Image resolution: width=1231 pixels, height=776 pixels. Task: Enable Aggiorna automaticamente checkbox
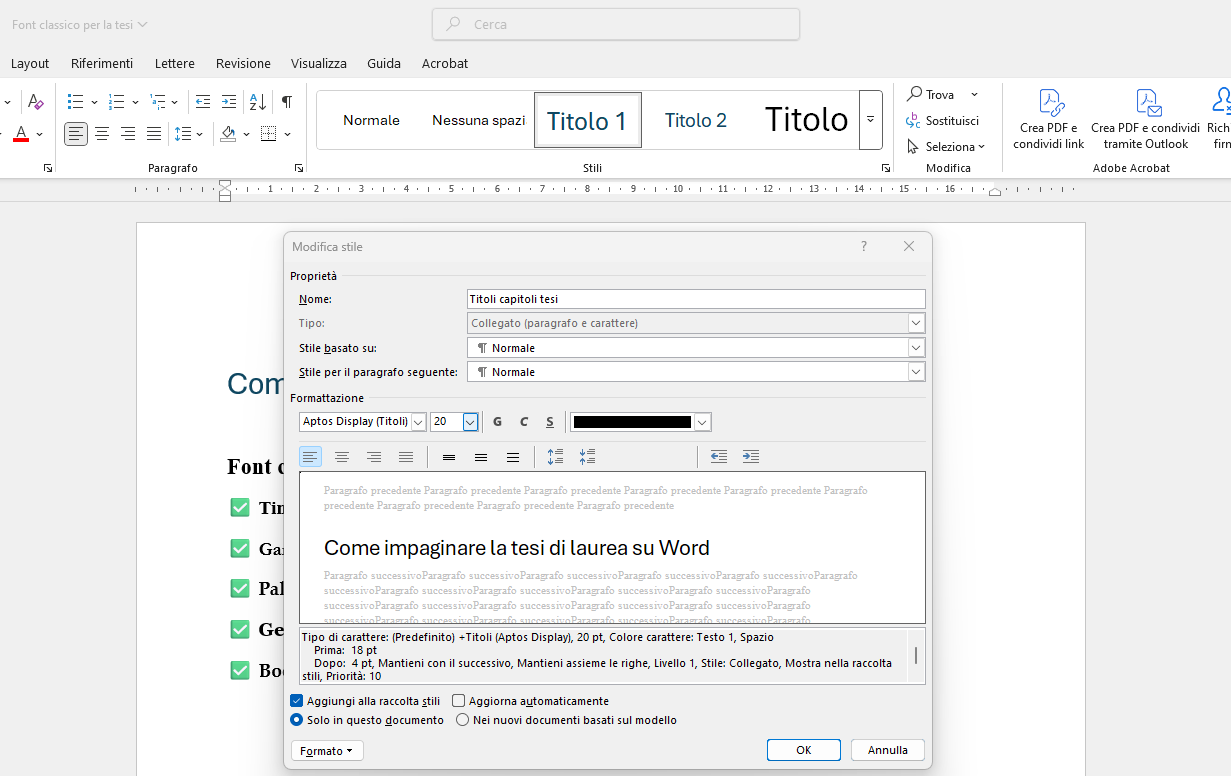pyautogui.click(x=459, y=701)
